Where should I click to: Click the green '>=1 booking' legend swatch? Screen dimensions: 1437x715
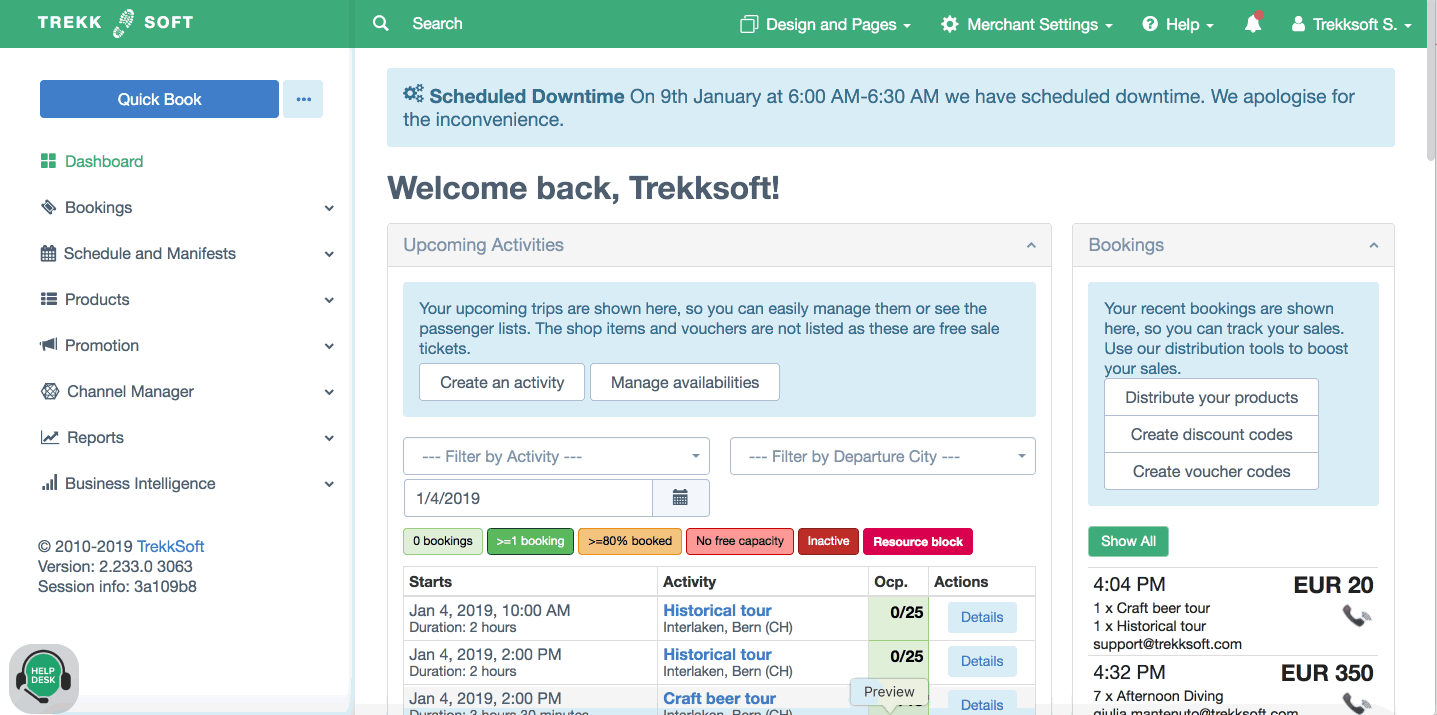coord(530,541)
